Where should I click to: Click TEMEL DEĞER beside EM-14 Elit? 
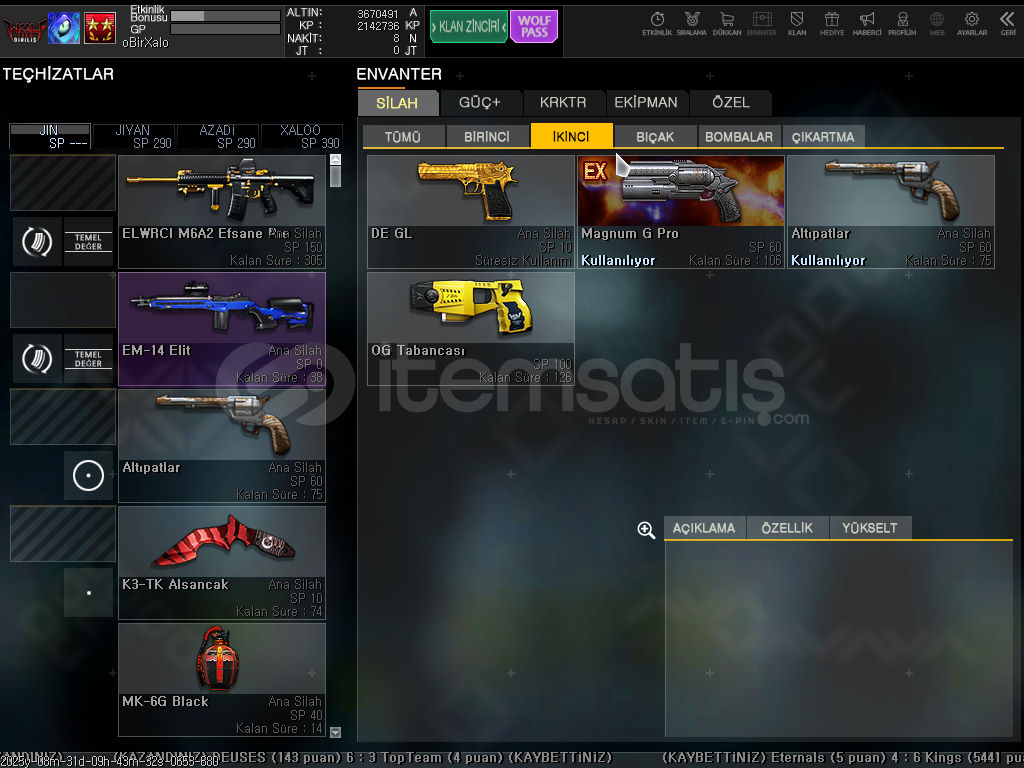pos(88,359)
